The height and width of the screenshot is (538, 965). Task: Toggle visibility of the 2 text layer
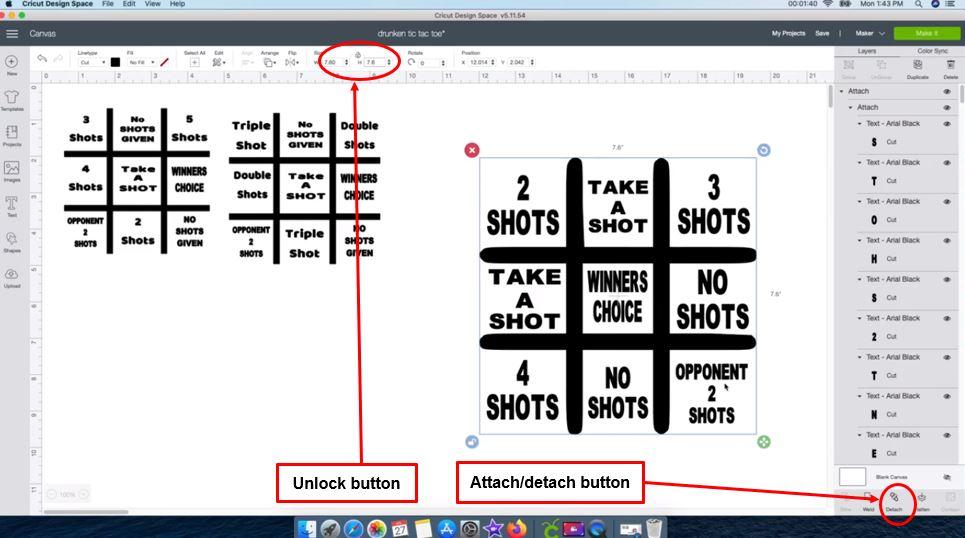pyautogui.click(x=947, y=318)
